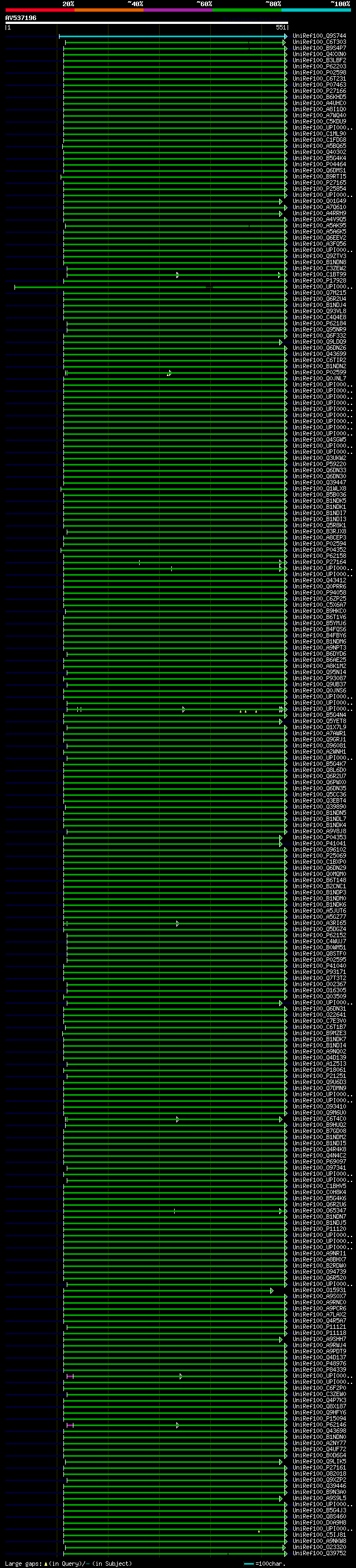Select the UniRef100_Q6DMS1 label
This screenshot has width=356, height=1568.
[319, 170]
